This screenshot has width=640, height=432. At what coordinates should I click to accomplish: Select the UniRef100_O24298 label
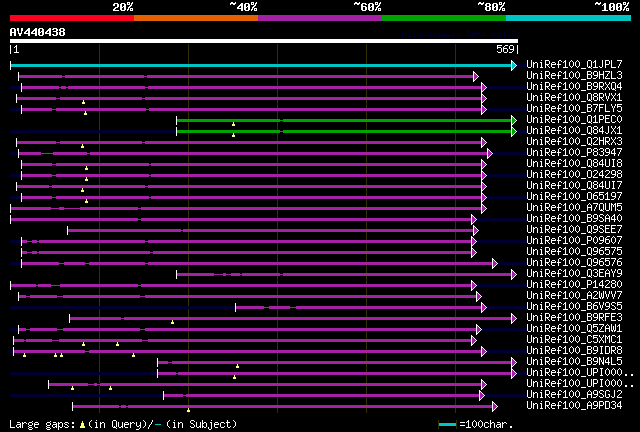click(574, 174)
